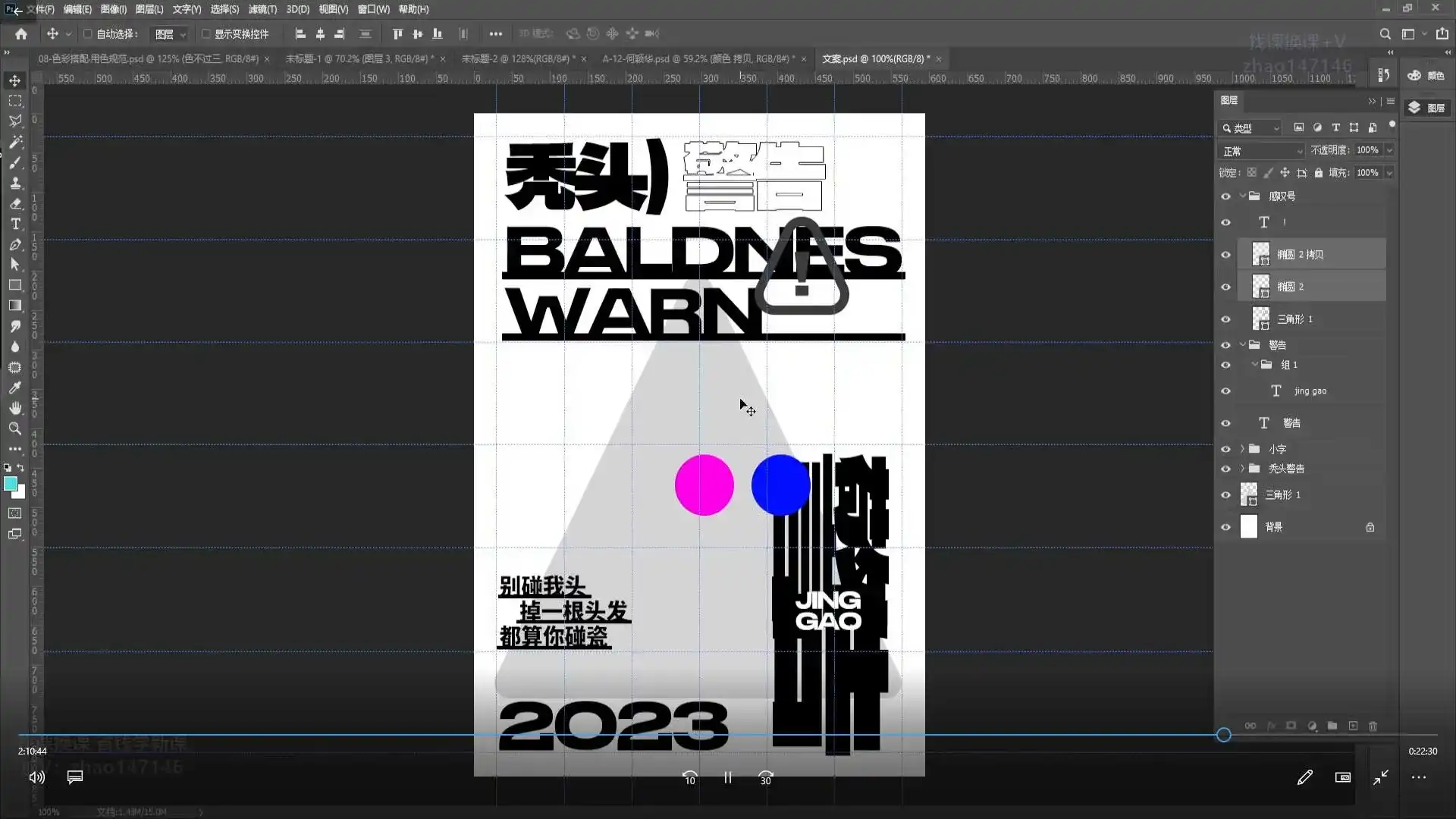Click the foreground cyan color swatch
This screenshot has height=819, width=1456.
coord(11,484)
